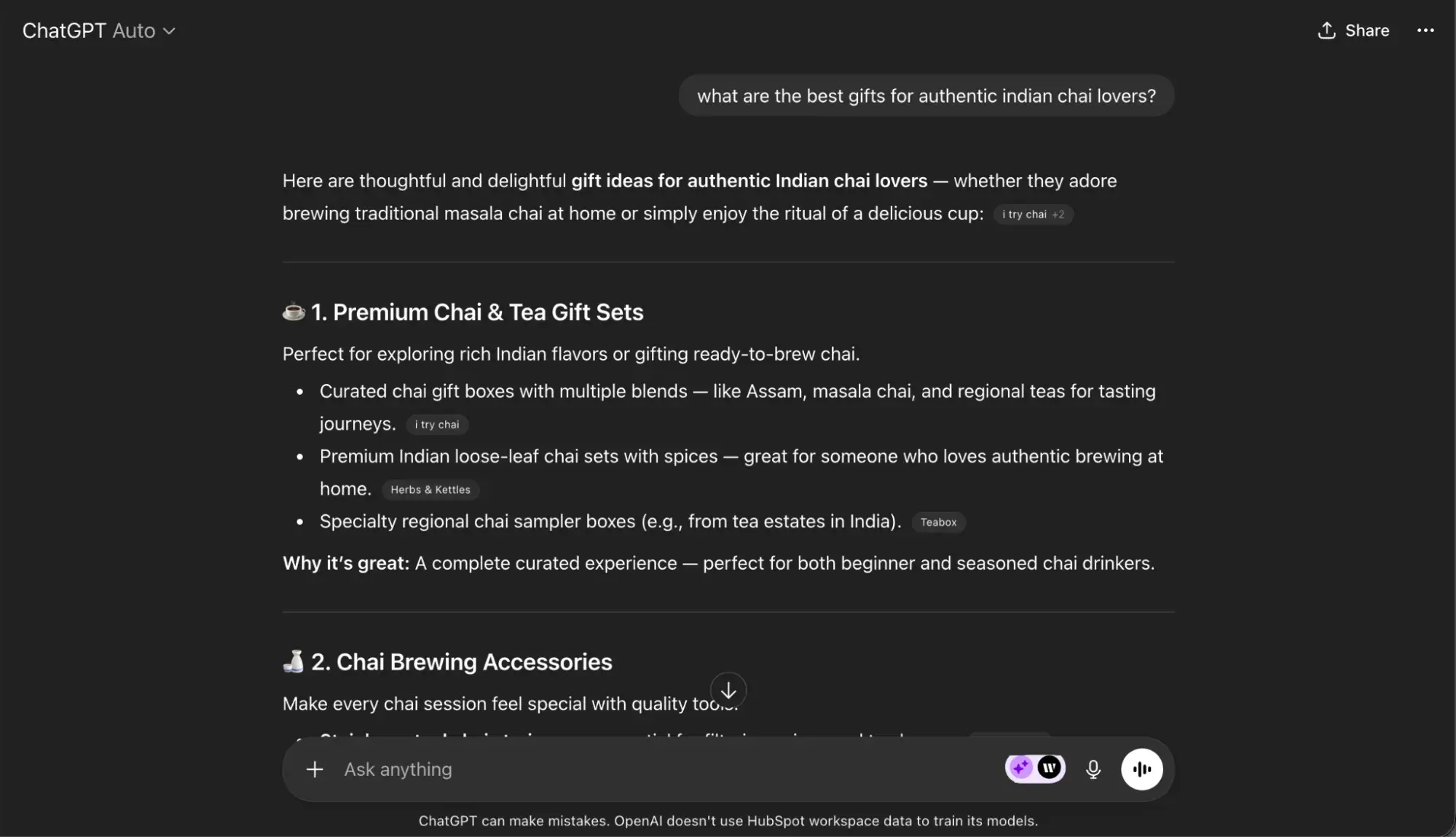Click the upload arrow icon beside Share
Viewport: 1456px width, 837px height.
pos(1326,31)
